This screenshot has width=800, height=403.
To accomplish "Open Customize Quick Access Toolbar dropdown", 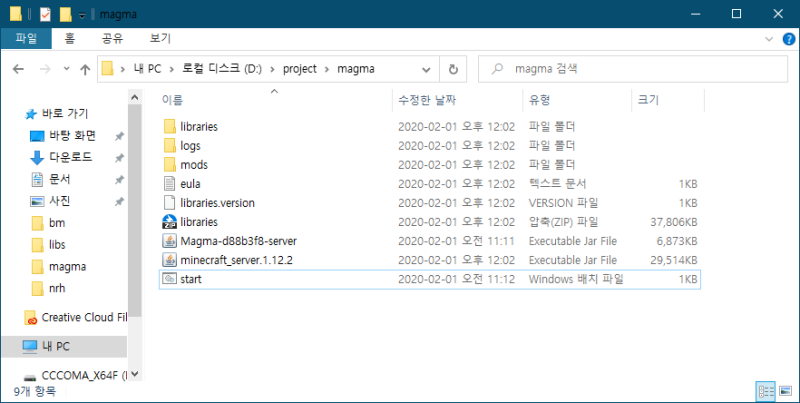I will pyautogui.click(x=82, y=16).
